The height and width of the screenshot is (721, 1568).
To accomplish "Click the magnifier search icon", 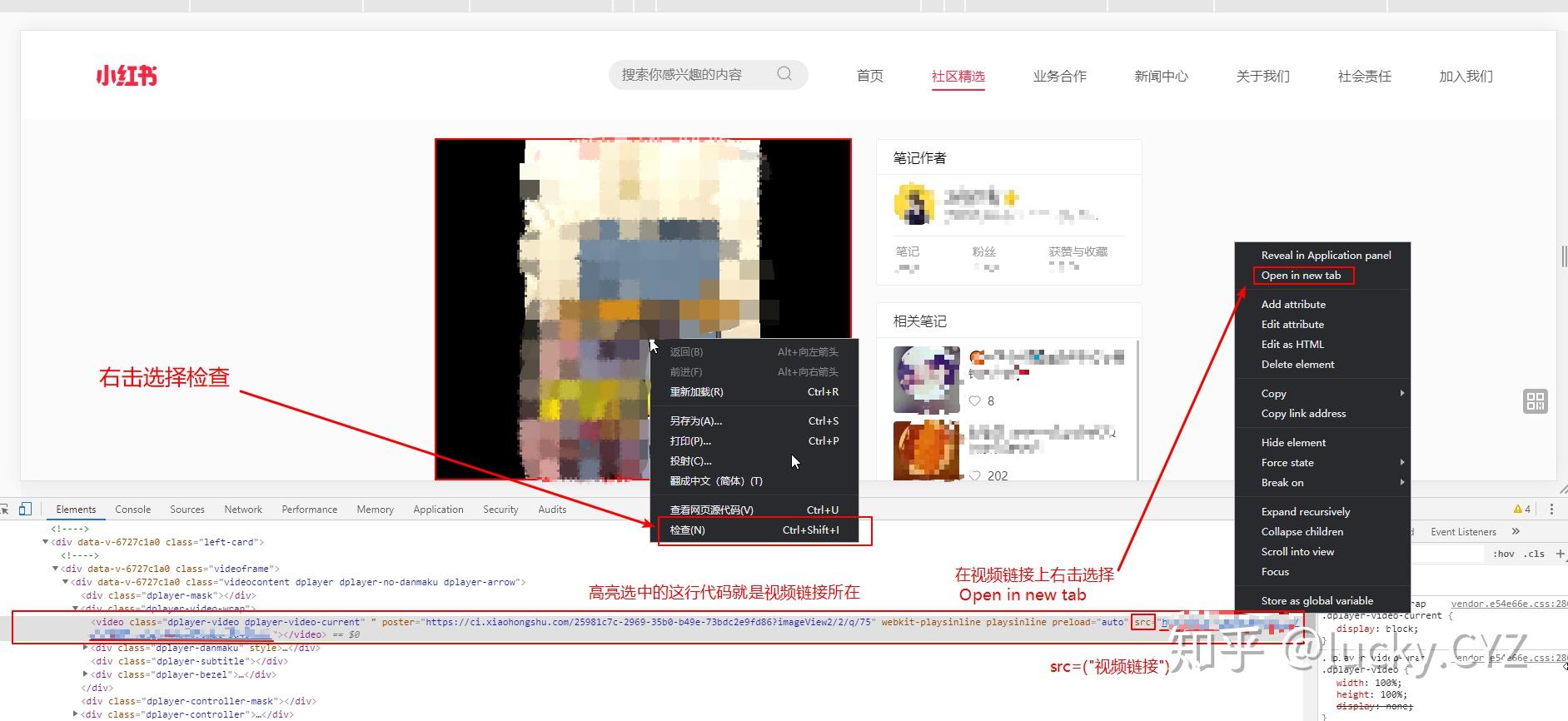I will click(784, 74).
